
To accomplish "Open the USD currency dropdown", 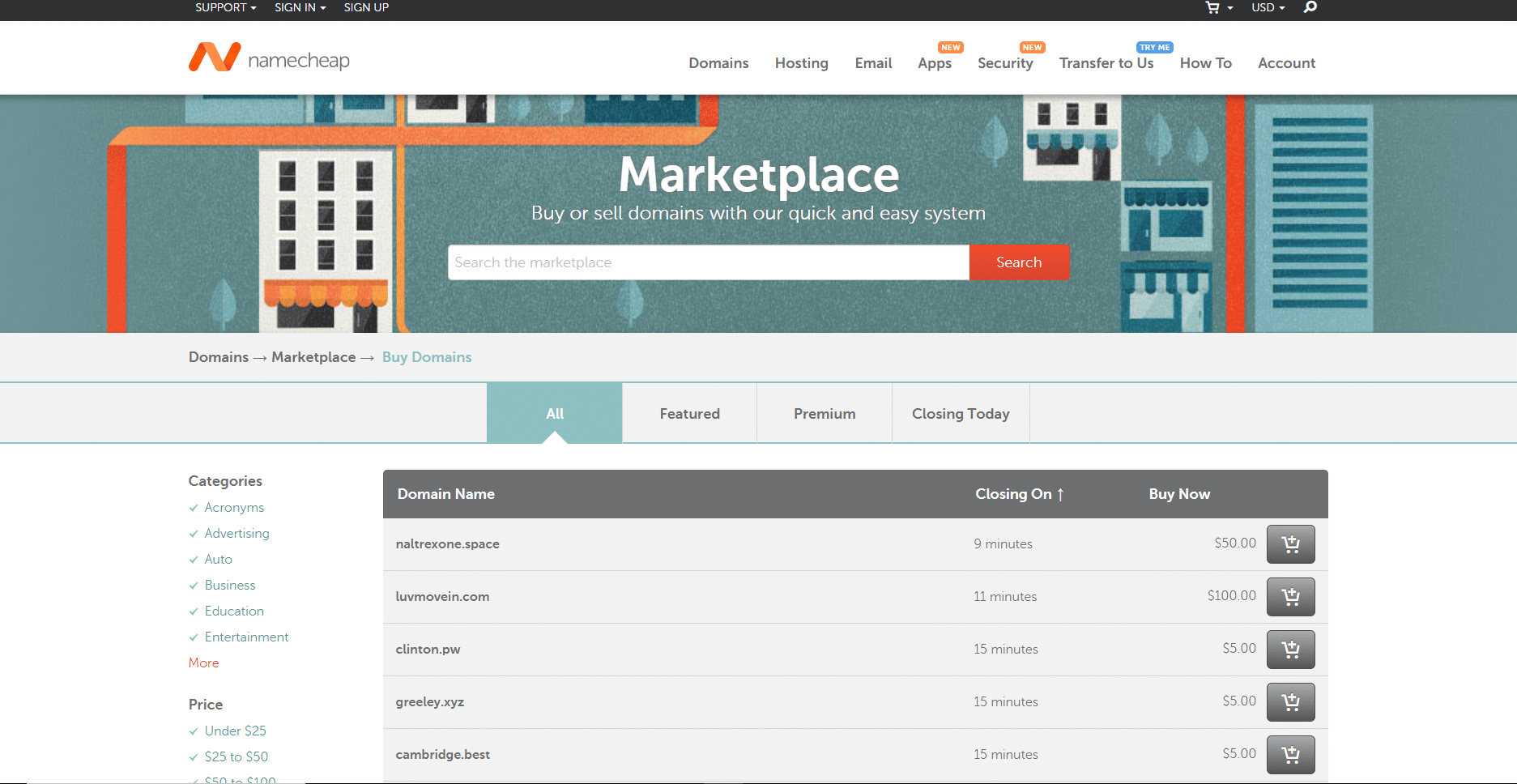I will (x=1268, y=7).
